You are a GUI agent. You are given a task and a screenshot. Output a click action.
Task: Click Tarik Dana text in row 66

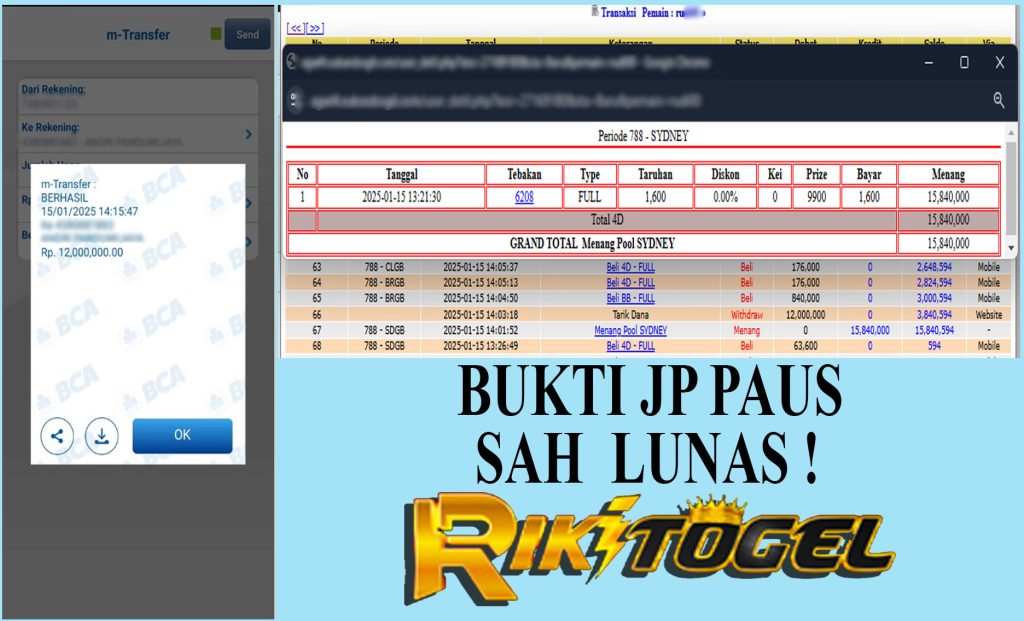(630, 315)
